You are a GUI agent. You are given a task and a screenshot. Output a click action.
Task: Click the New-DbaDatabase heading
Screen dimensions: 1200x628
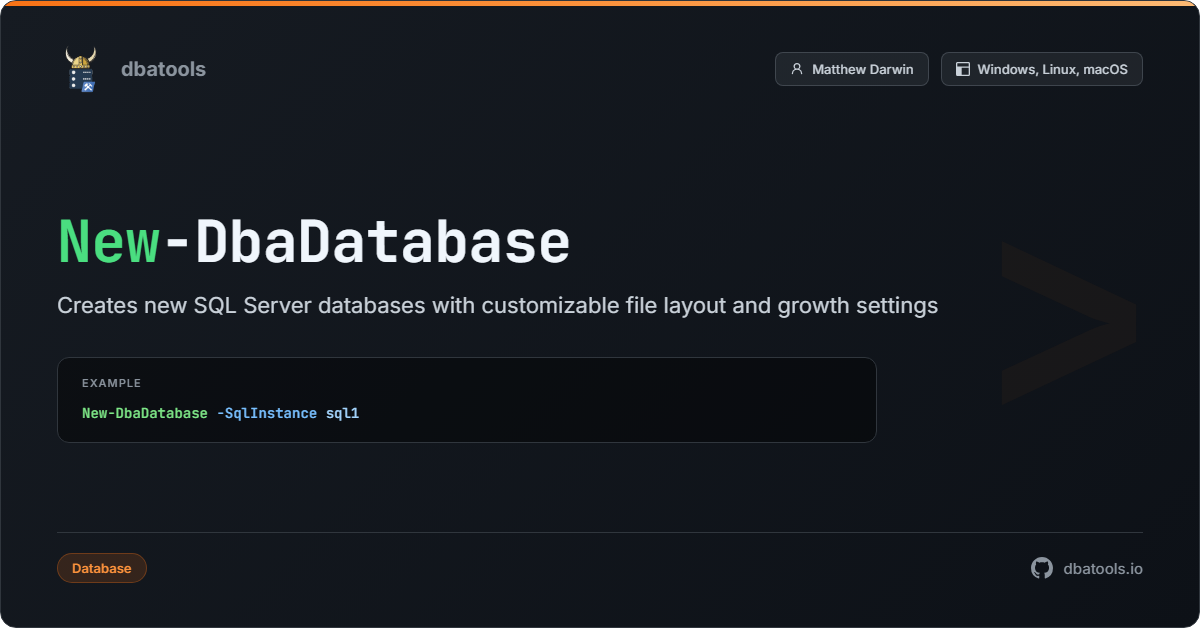(313, 242)
